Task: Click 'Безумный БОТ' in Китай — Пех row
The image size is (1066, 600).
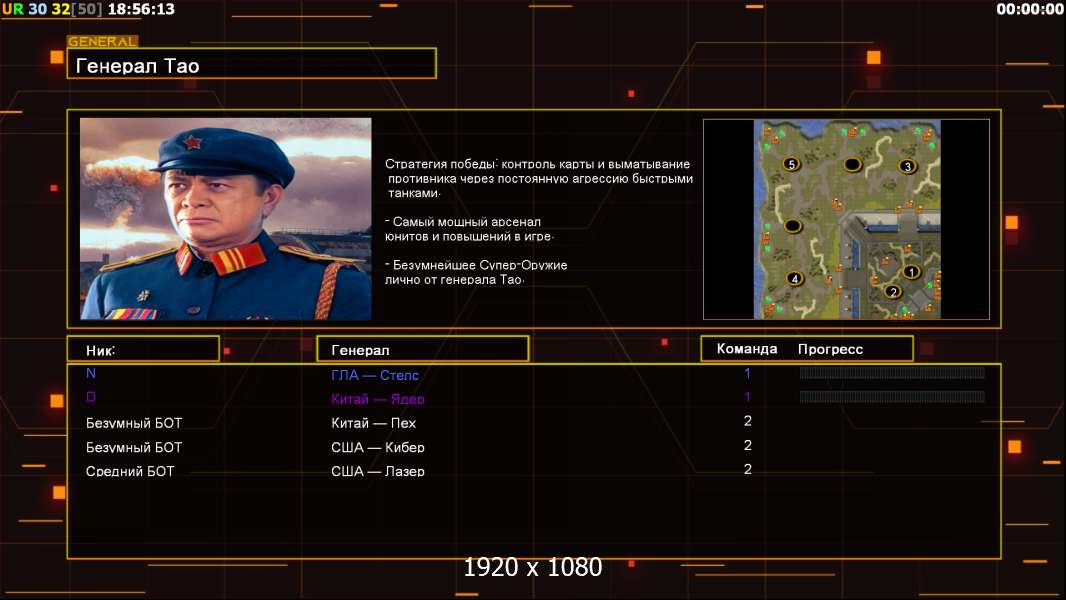Action: coord(134,423)
